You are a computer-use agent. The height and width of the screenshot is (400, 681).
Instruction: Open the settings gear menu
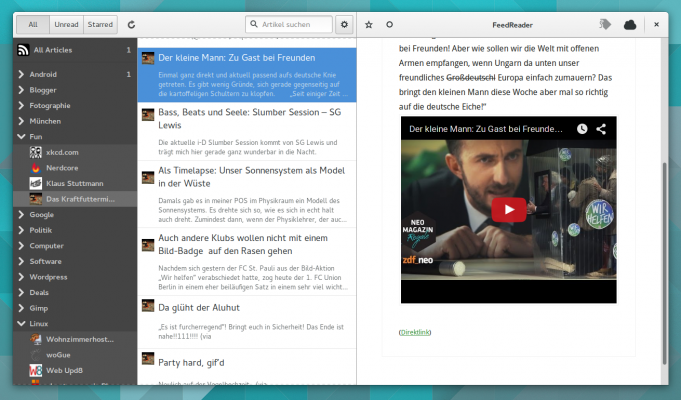[345, 23]
